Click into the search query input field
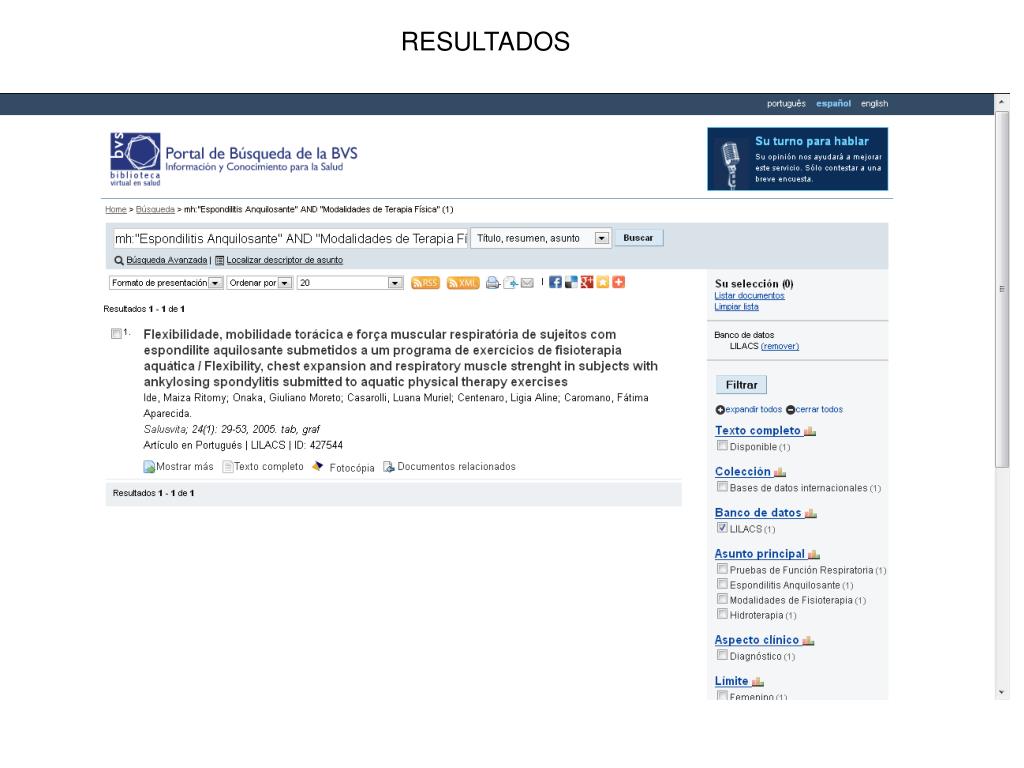 (x=291, y=238)
